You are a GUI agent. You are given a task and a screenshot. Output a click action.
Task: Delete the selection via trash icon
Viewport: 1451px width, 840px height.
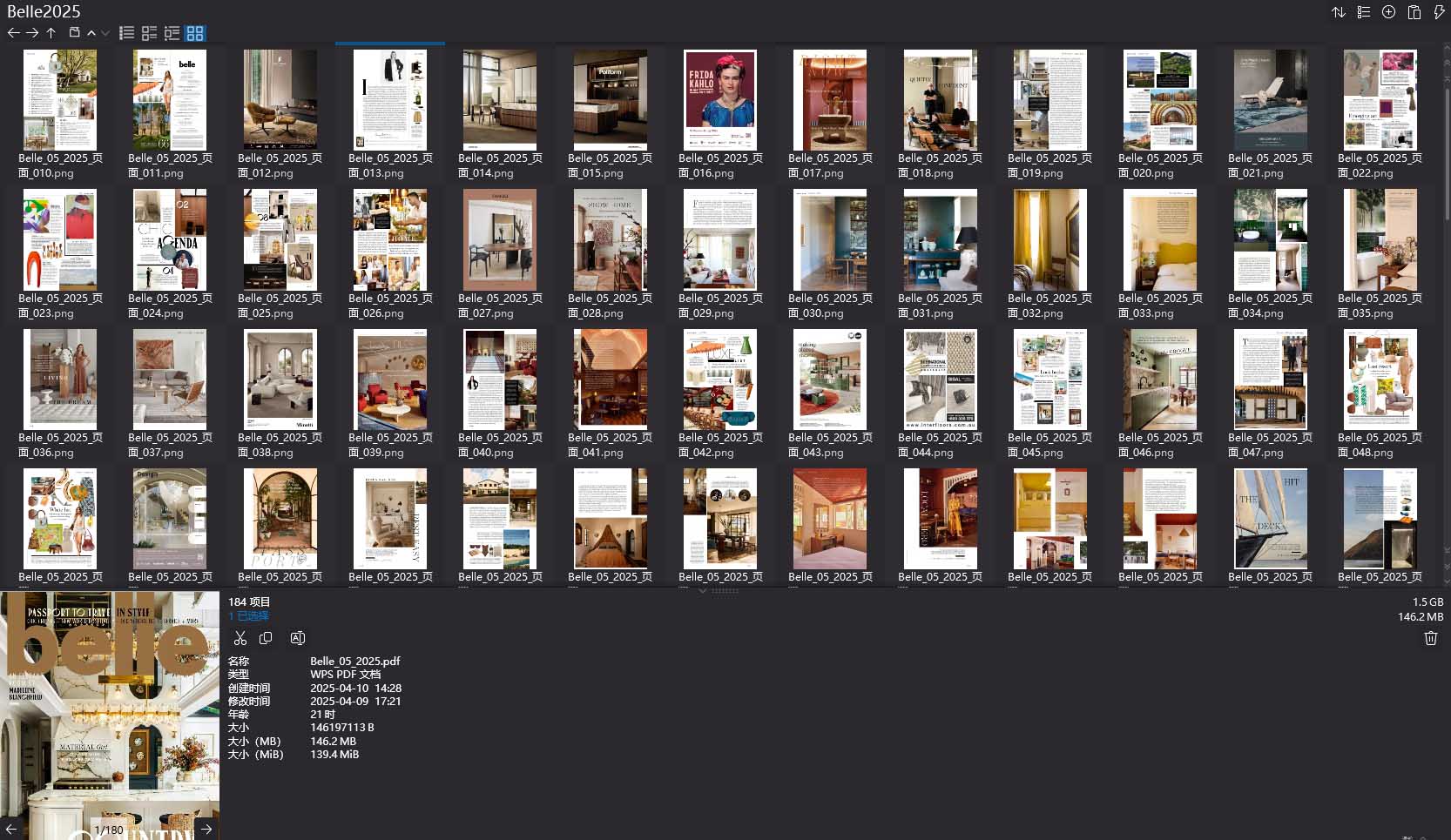click(1430, 638)
